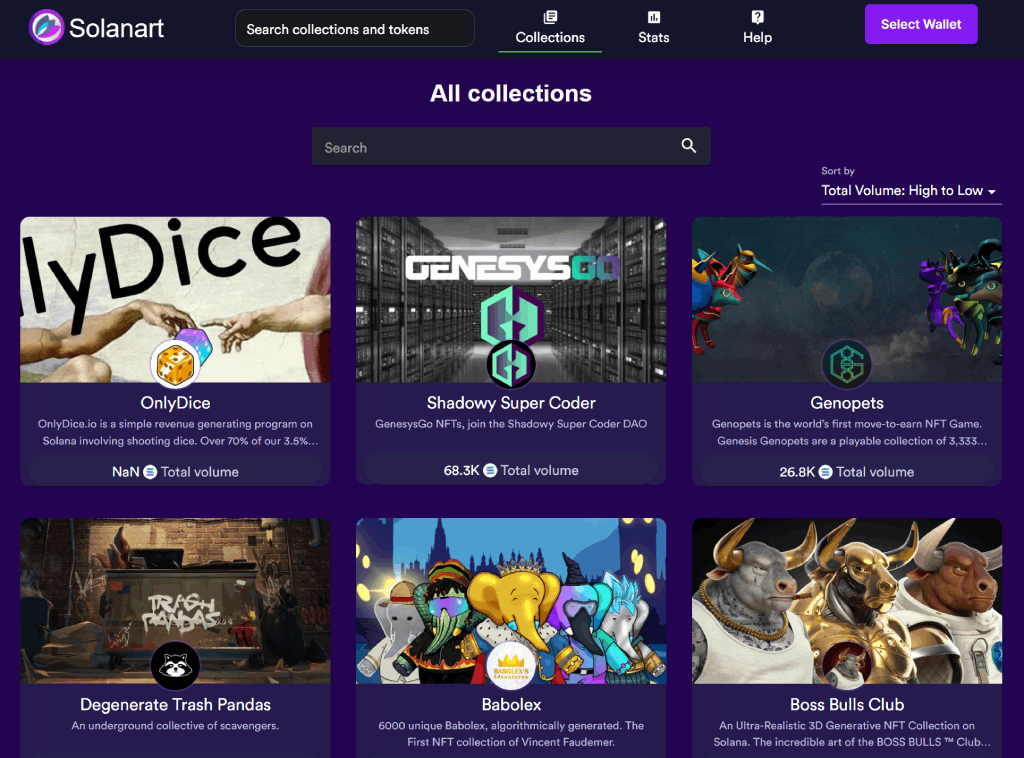The width and height of the screenshot is (1024, 758).
Task: Click the Sort by dropdown arrow
Action: [x=991, y=192]
